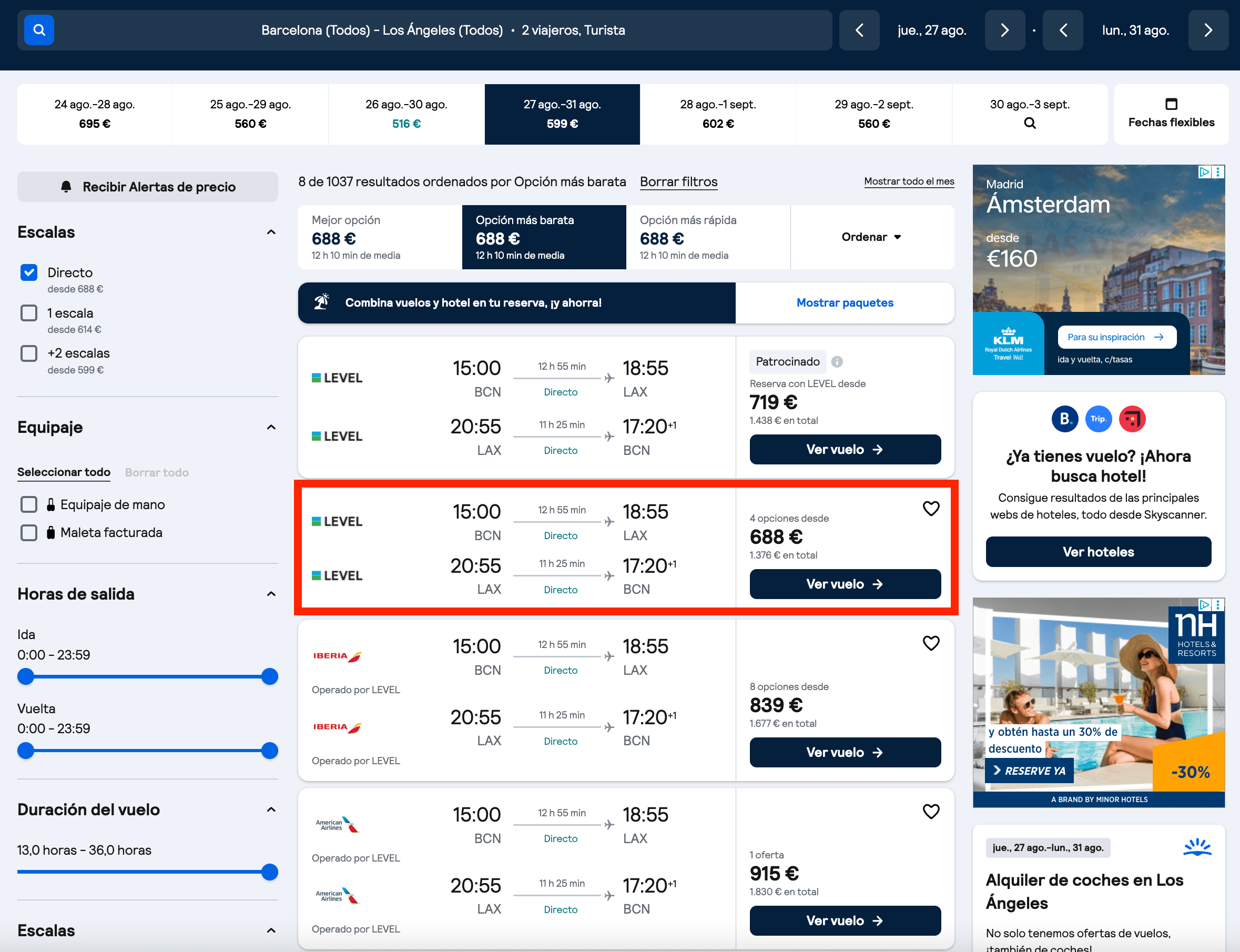This screenshot has height=952, width=1240.
Task: Go to previous departure date arrow
Action: (x=859, y=30)
